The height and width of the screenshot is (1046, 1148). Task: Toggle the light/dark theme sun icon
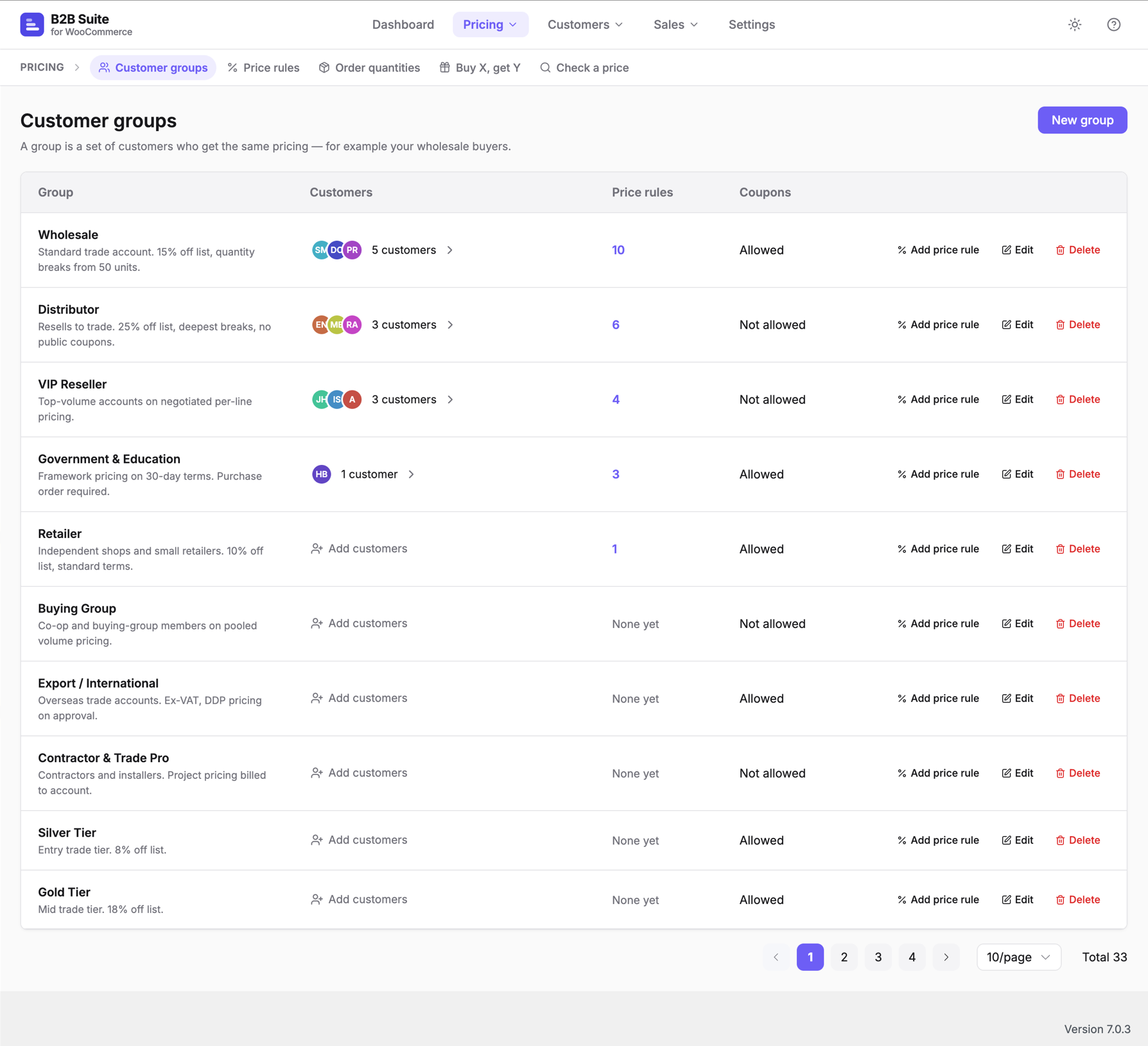(x=1075, y=24)
